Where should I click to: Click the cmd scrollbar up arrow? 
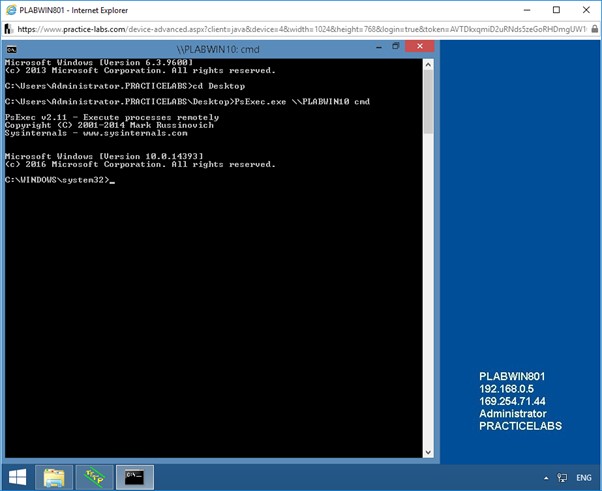point(428,65)
